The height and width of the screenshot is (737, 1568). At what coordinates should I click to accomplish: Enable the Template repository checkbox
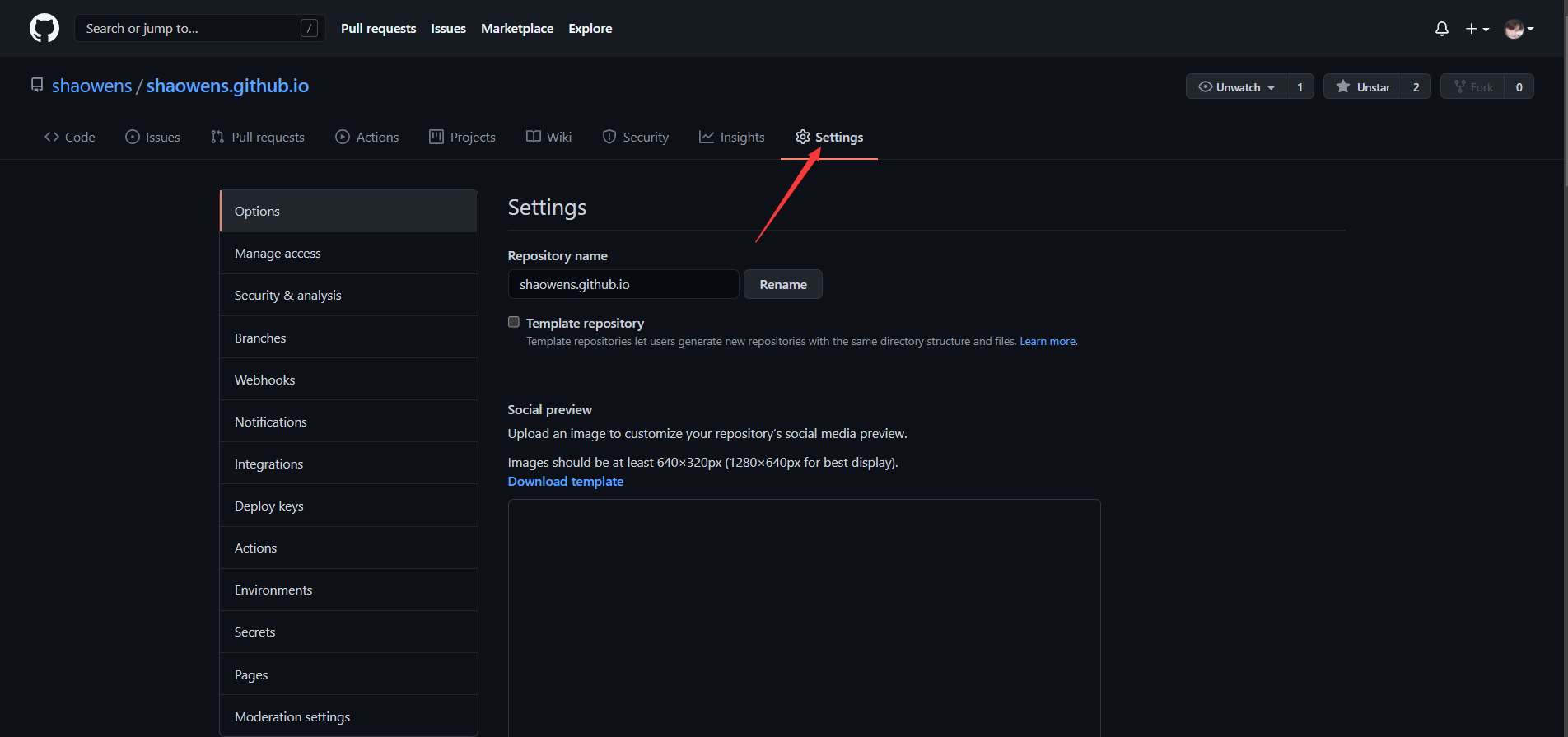(514, 322)
